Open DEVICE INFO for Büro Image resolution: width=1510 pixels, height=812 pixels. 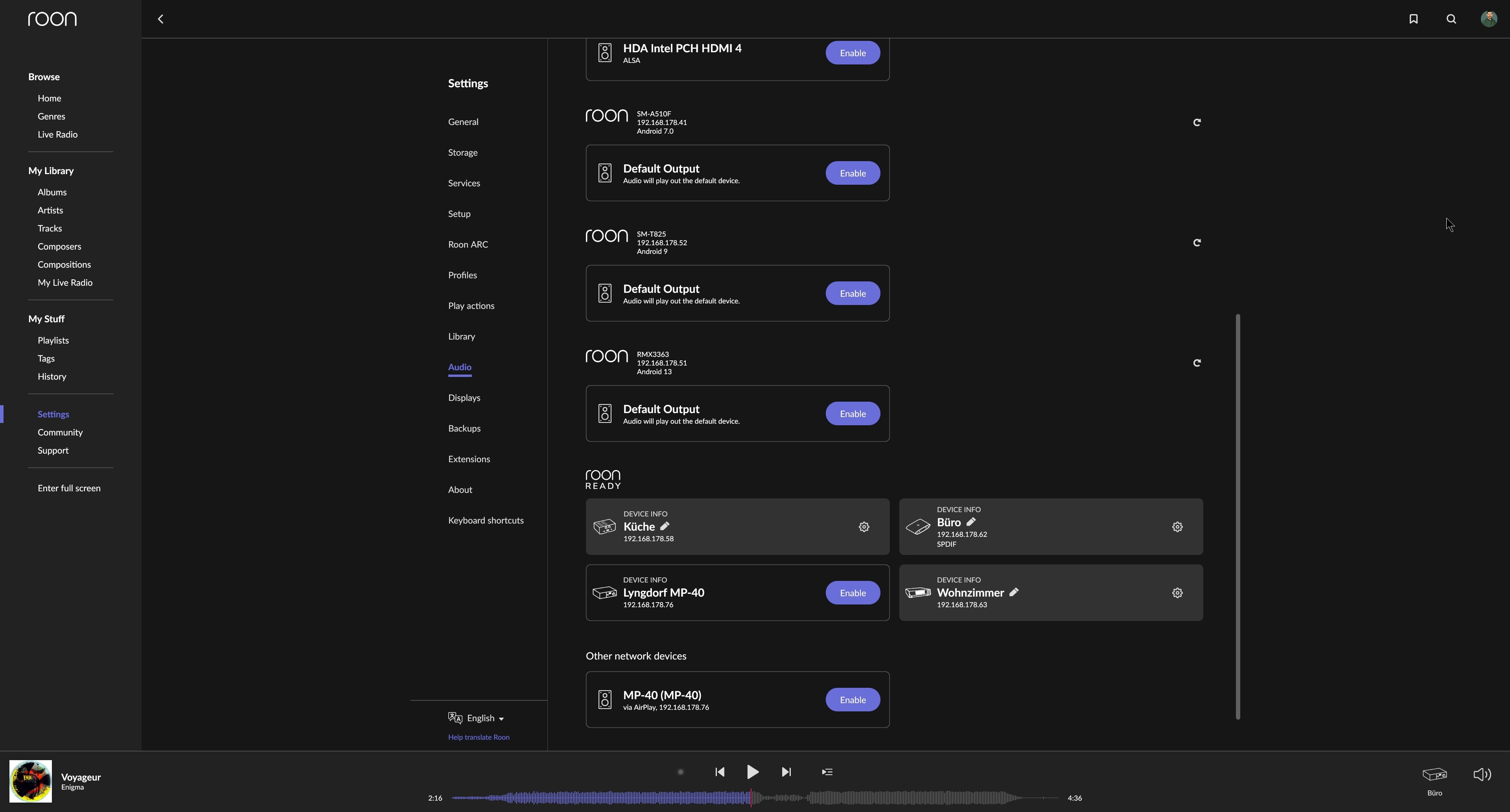point(958,510)
